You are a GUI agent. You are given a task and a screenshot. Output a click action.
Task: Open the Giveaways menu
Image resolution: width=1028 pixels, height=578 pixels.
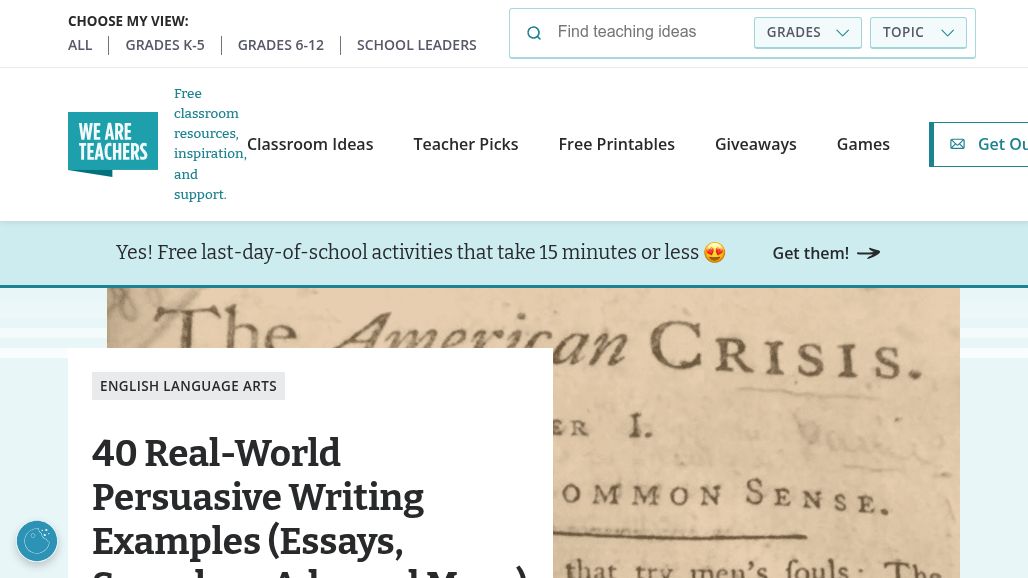[x=756, y=144]
